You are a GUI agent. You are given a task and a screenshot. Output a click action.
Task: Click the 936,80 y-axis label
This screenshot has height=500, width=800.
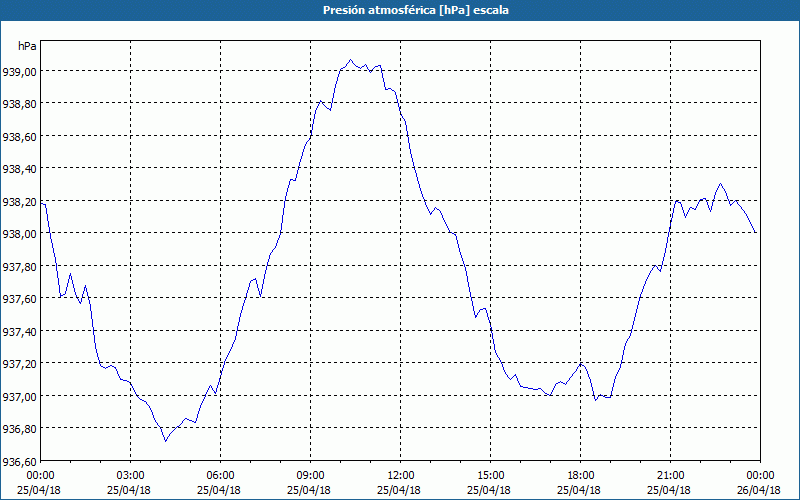coord(19,429)
